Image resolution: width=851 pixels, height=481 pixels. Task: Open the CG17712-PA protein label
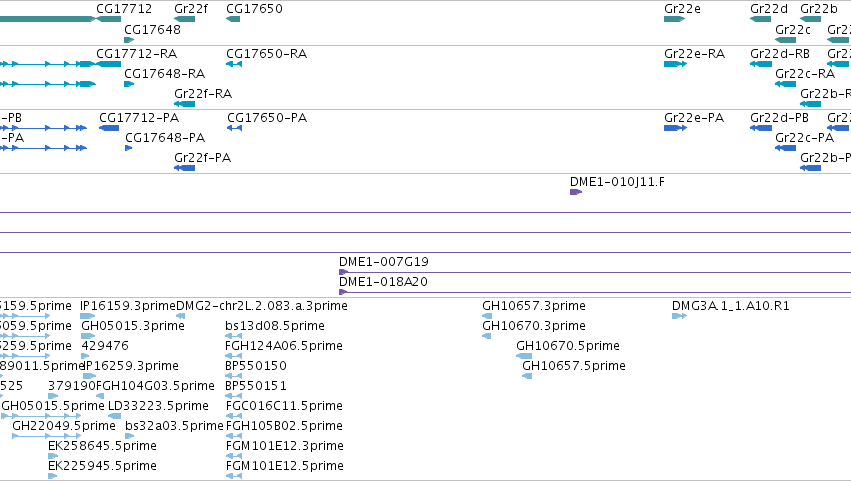tap(139, 118)
